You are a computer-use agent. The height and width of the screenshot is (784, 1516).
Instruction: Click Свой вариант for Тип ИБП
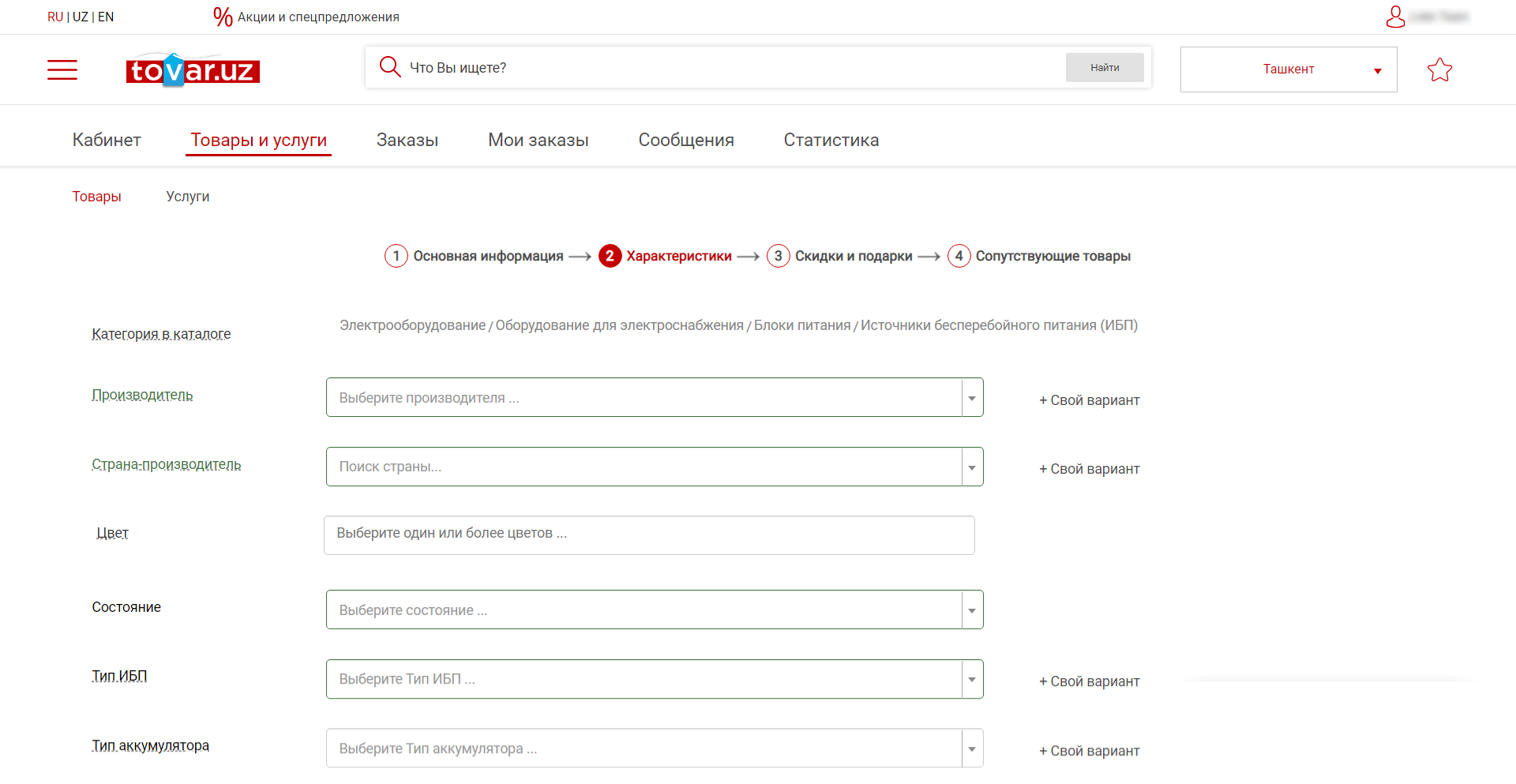click(x=1090, y=681)
